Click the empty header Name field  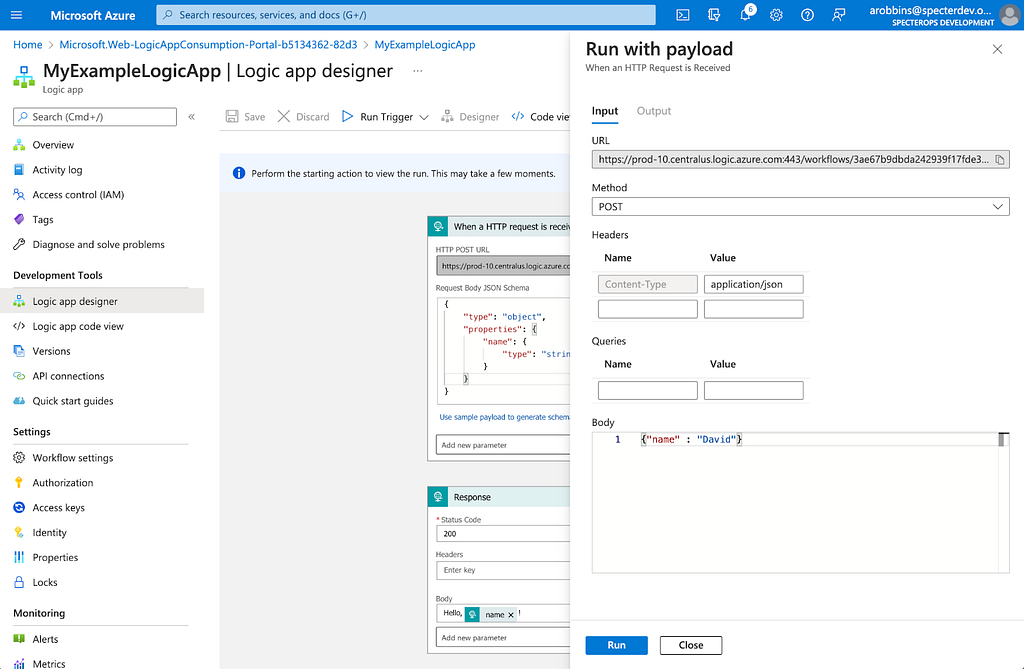tap(648, 309)
